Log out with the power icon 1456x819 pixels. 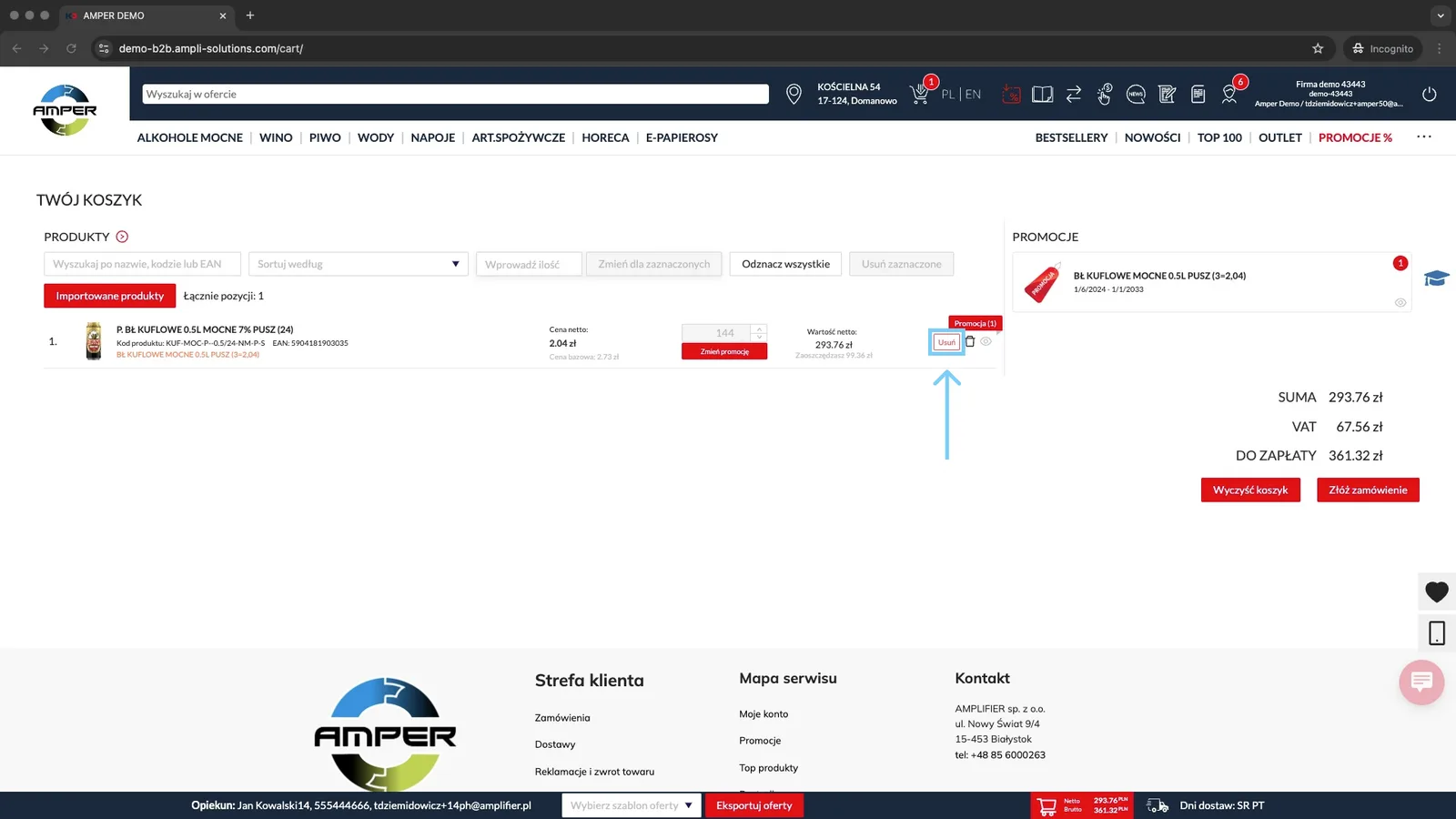[1430, 94]
